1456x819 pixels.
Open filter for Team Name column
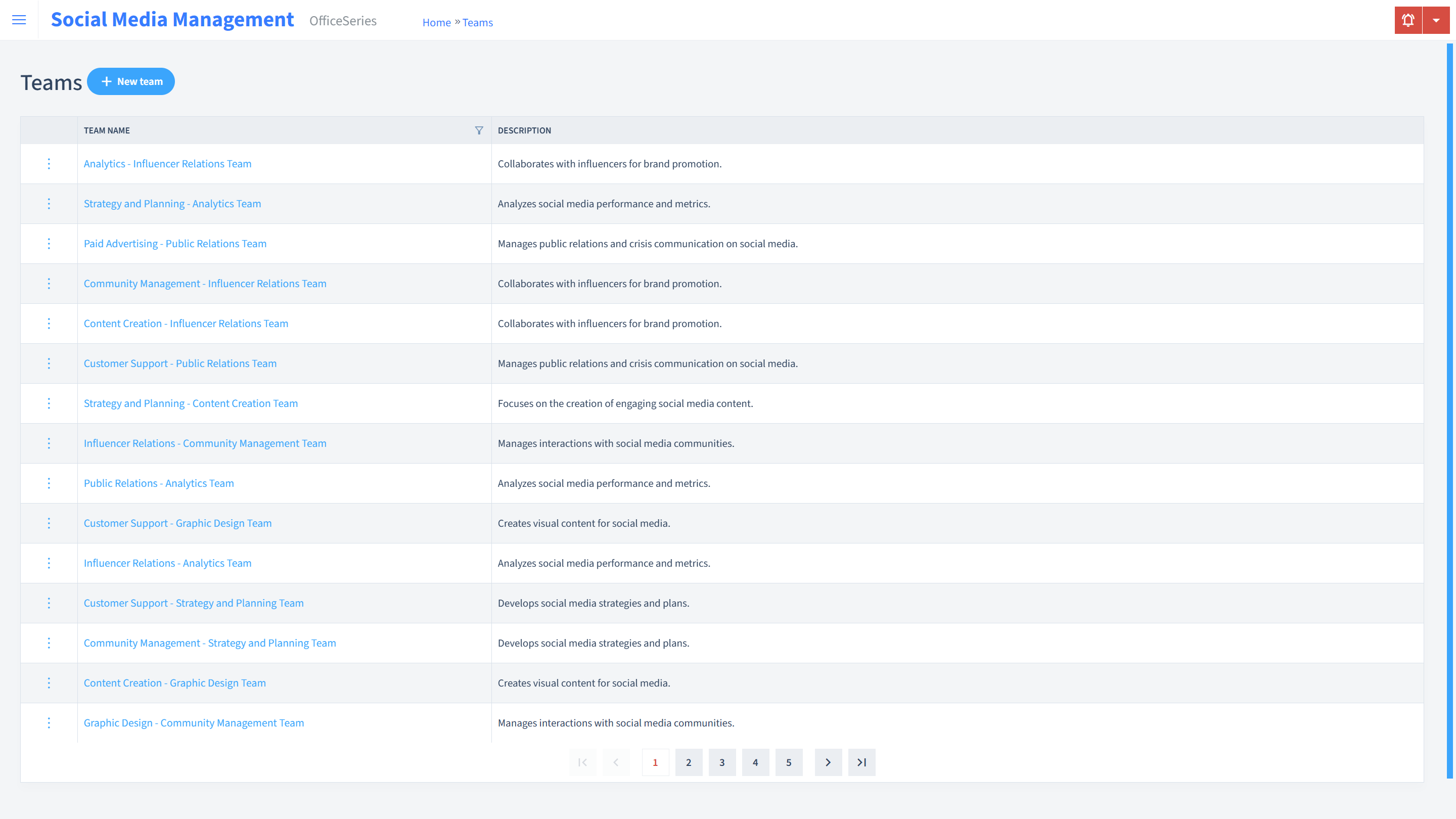[479, 130]
